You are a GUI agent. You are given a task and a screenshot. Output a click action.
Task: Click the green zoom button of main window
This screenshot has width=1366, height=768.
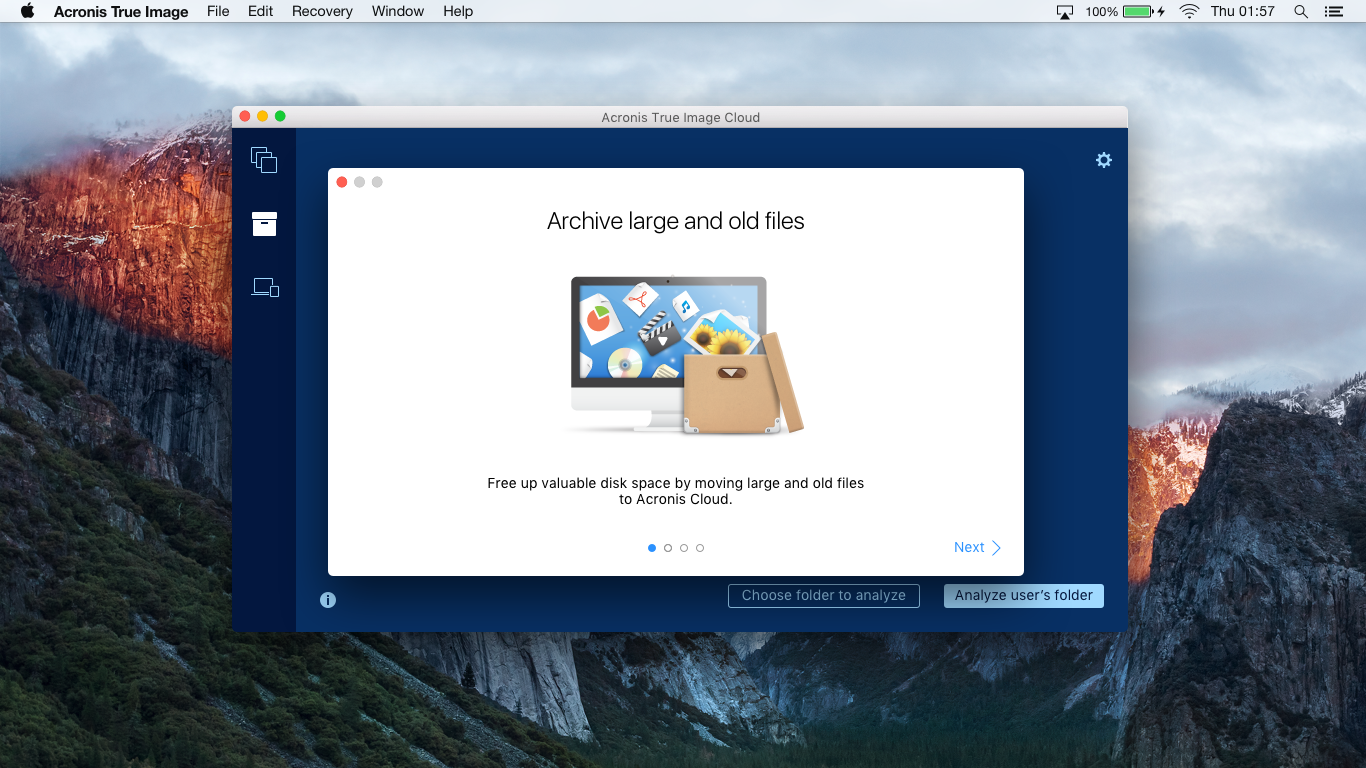[x=280, y=117]
